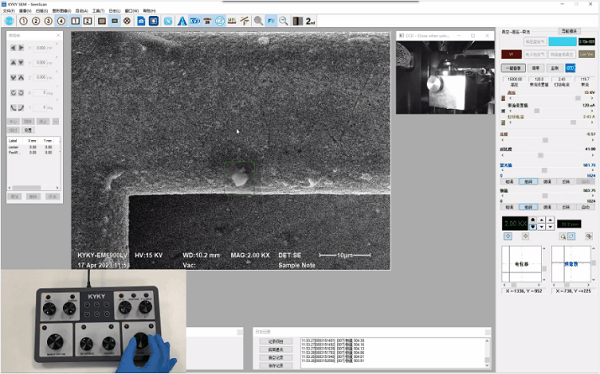Select scan speed preset 3 icon
The image size is (600, 374).
(x=48, y=21)
